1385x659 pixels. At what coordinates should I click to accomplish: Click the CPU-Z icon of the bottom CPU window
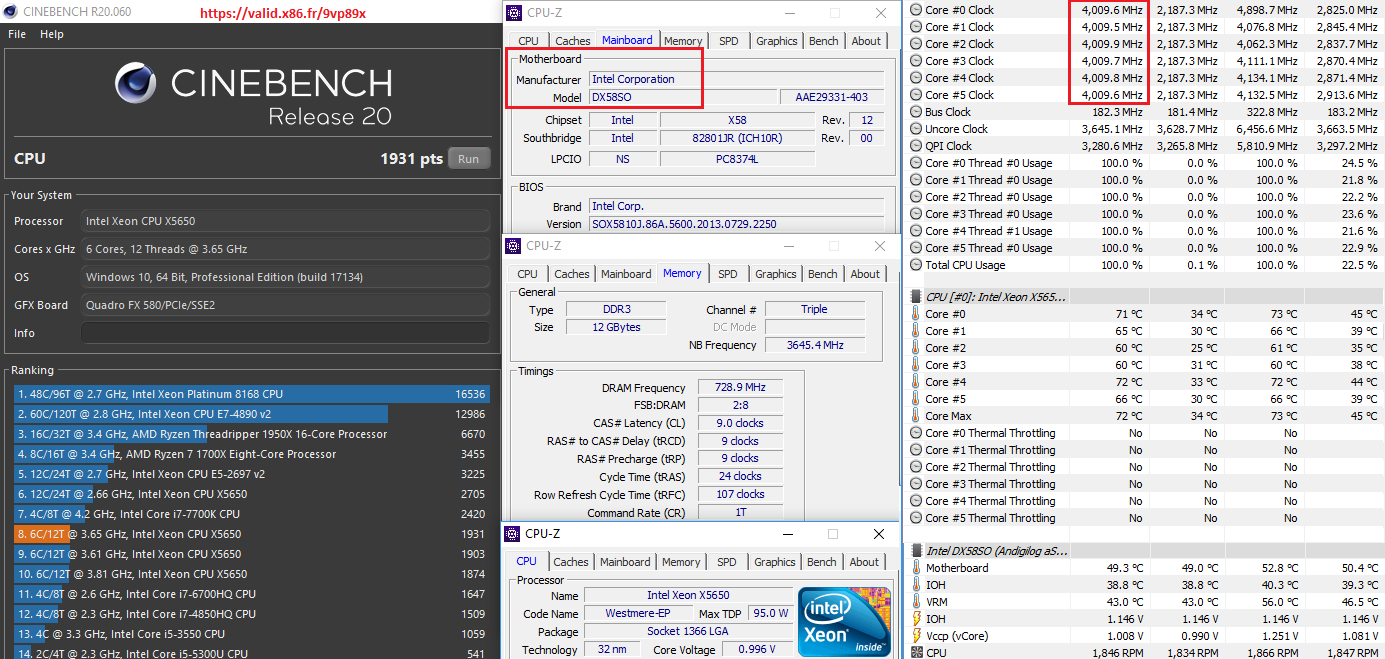click(x=513, y=534)
